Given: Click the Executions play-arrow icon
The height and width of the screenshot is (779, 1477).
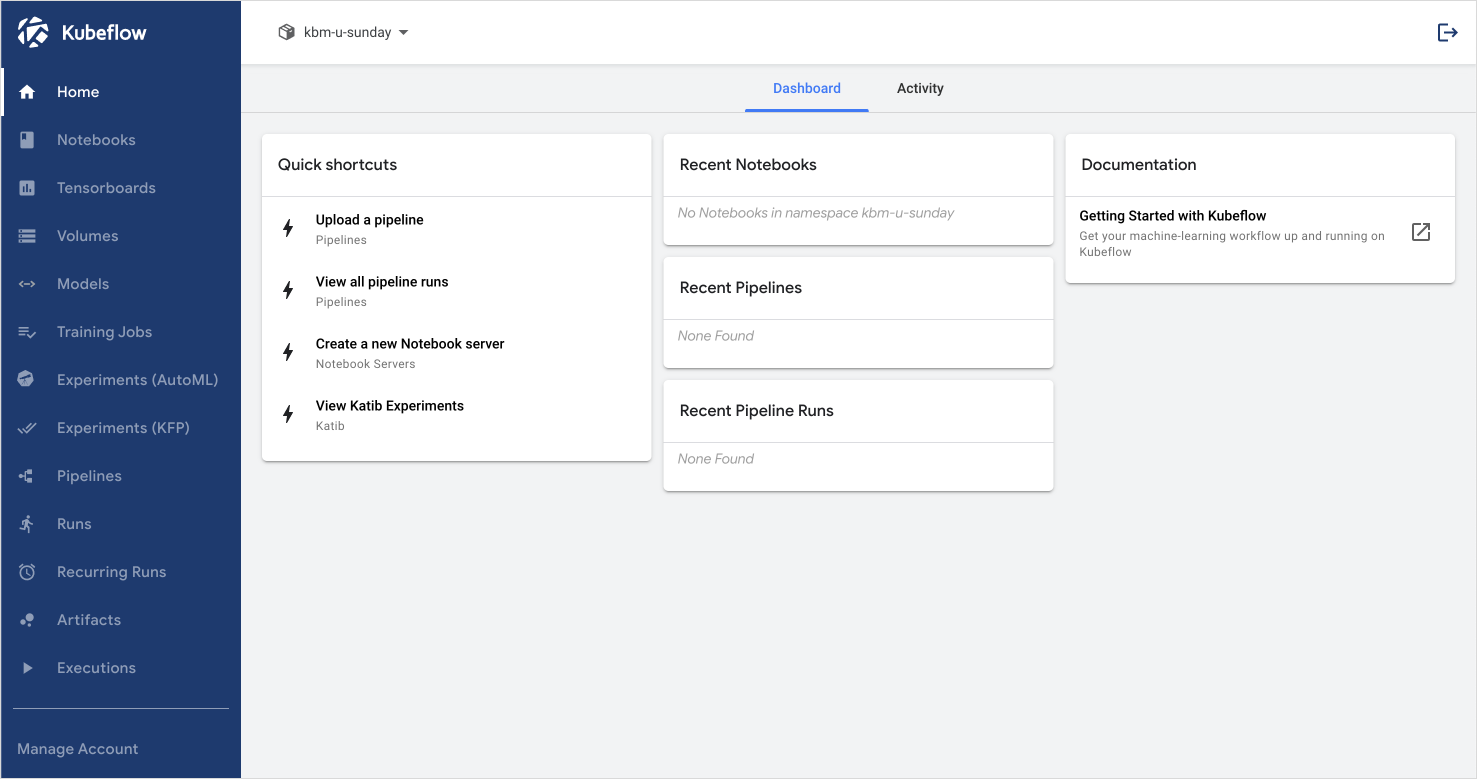Looking at the screenshot, I should 27,668.
